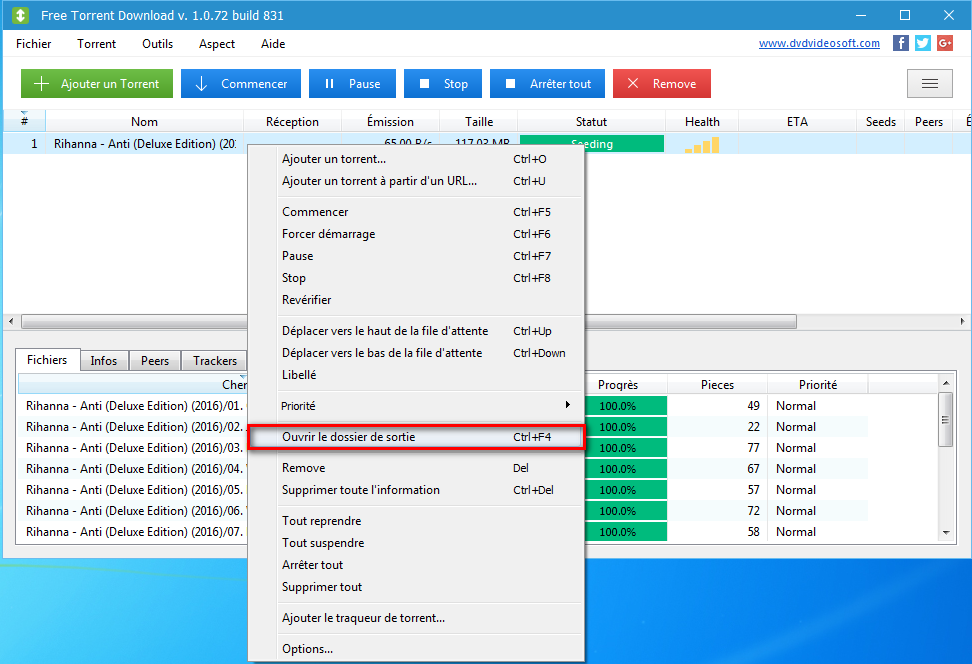Select the Rihanna - Anti torrent row name
Viewport: 972px width, 664px height.
(144, 144)
